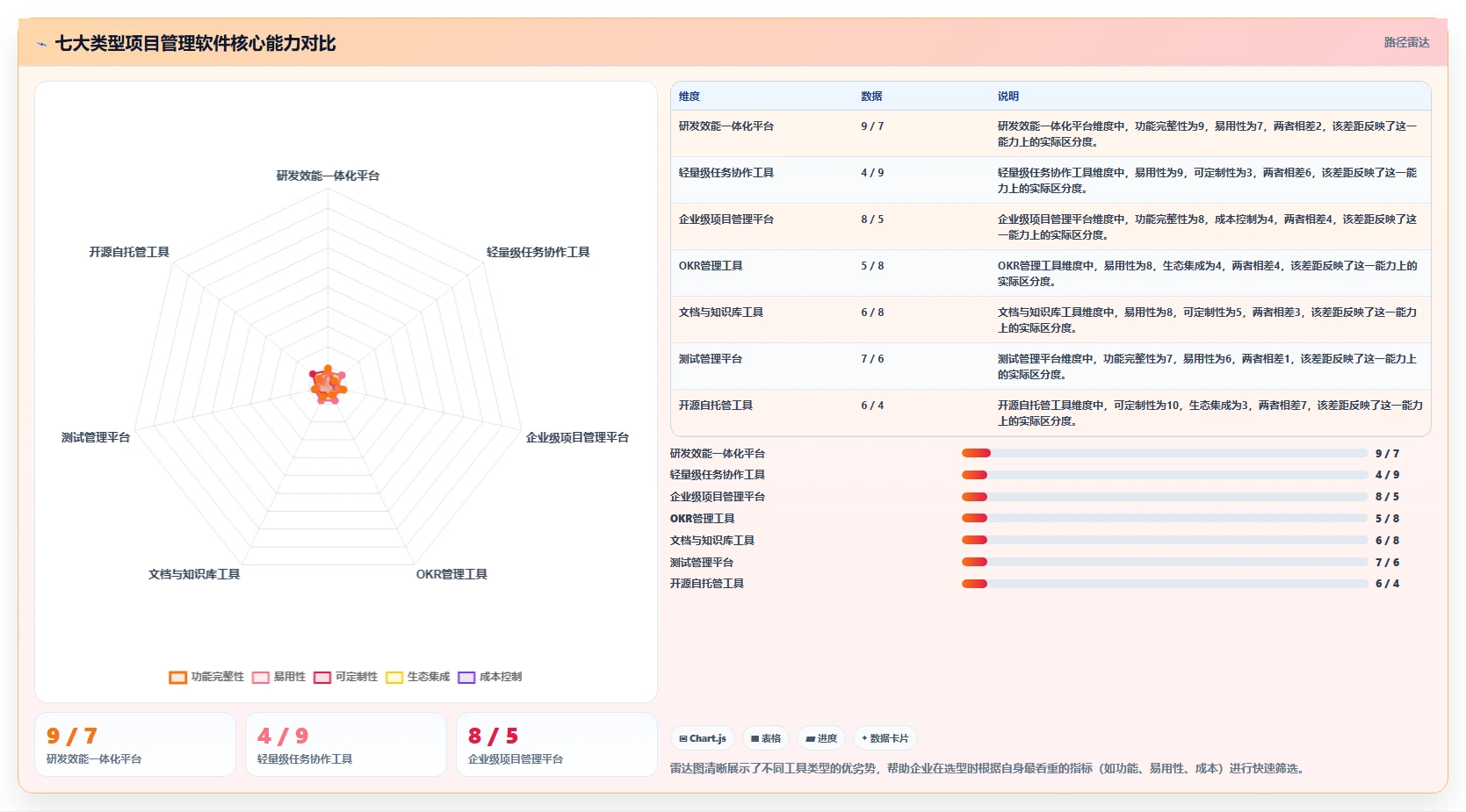Image resolution: width=1466 pixels, height=812 pixels.
Task: Click the 开源自托管工具 progress bar
Action: (1165, 584)
